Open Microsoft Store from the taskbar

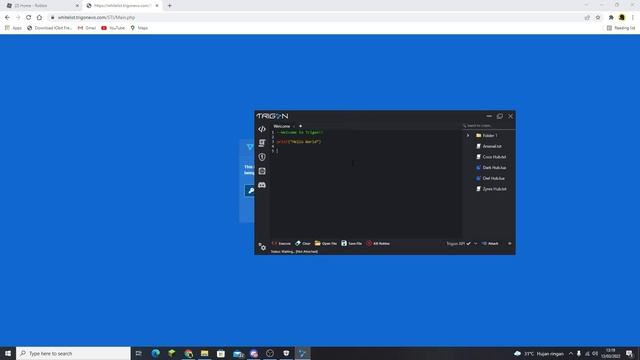click(x=221, y=353)
